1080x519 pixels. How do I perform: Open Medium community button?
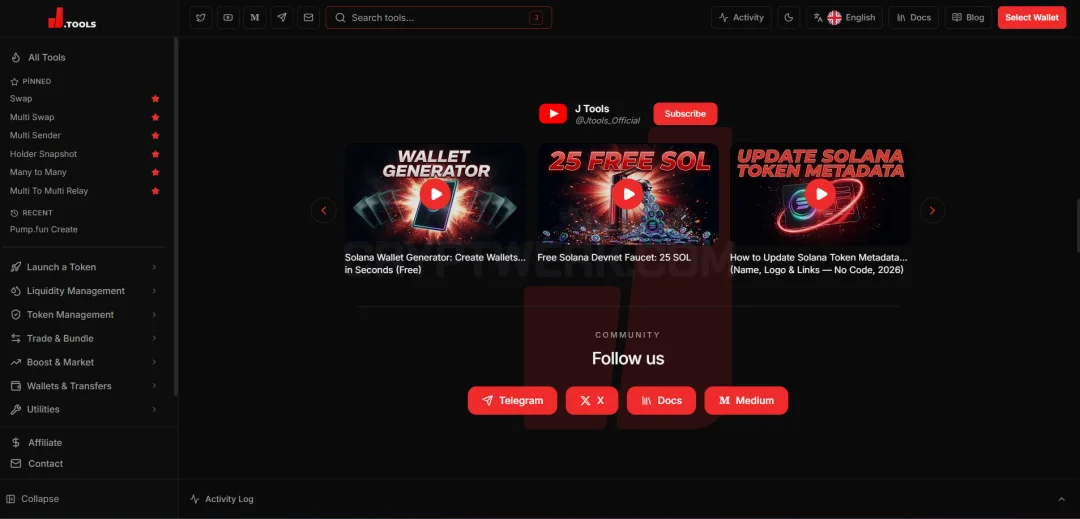point(746,401)
